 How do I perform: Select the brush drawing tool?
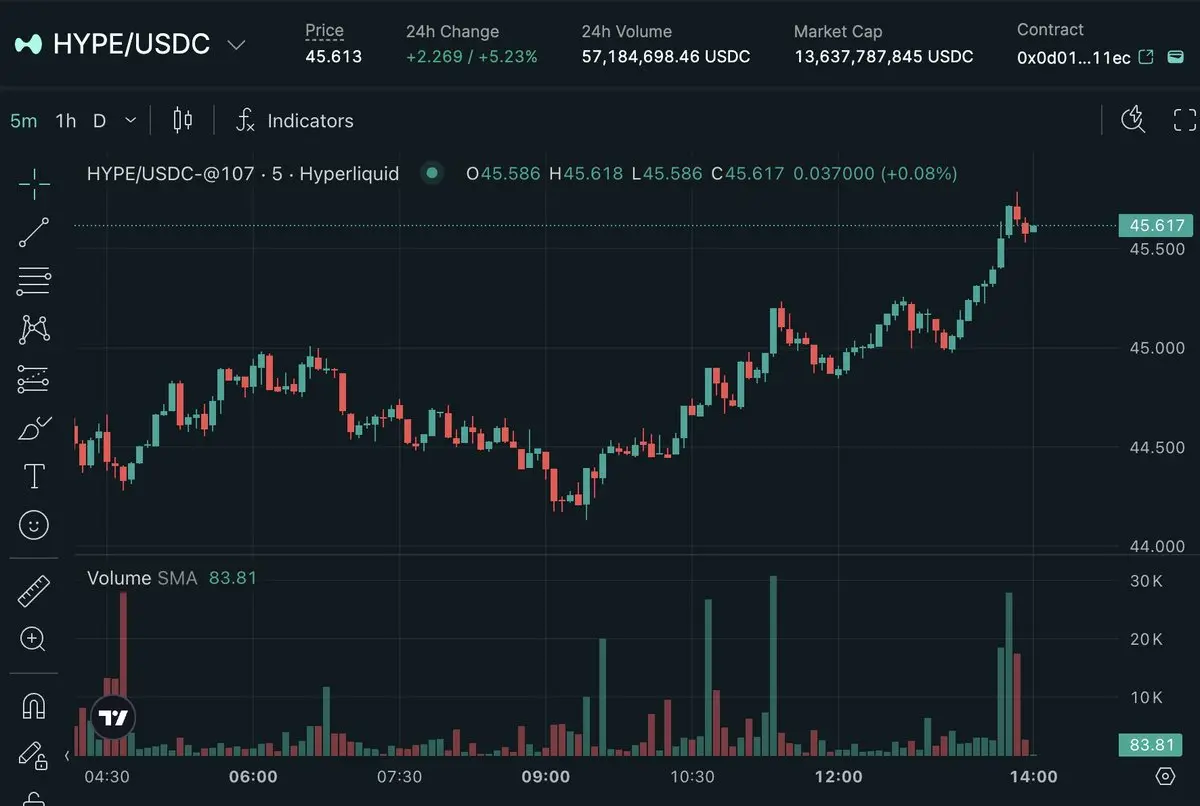[34, 428]
